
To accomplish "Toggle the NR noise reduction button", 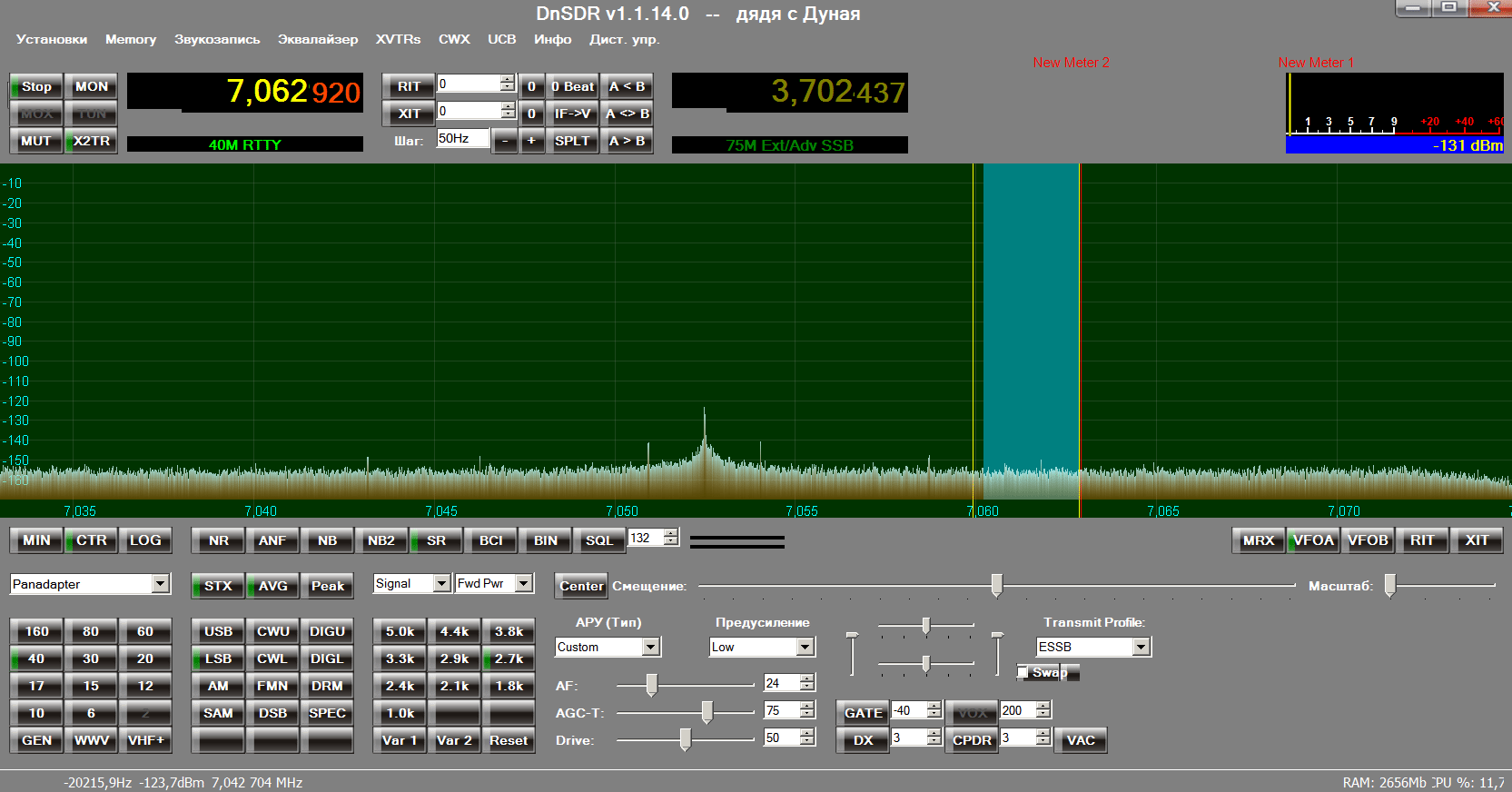I will pos(219,540).
